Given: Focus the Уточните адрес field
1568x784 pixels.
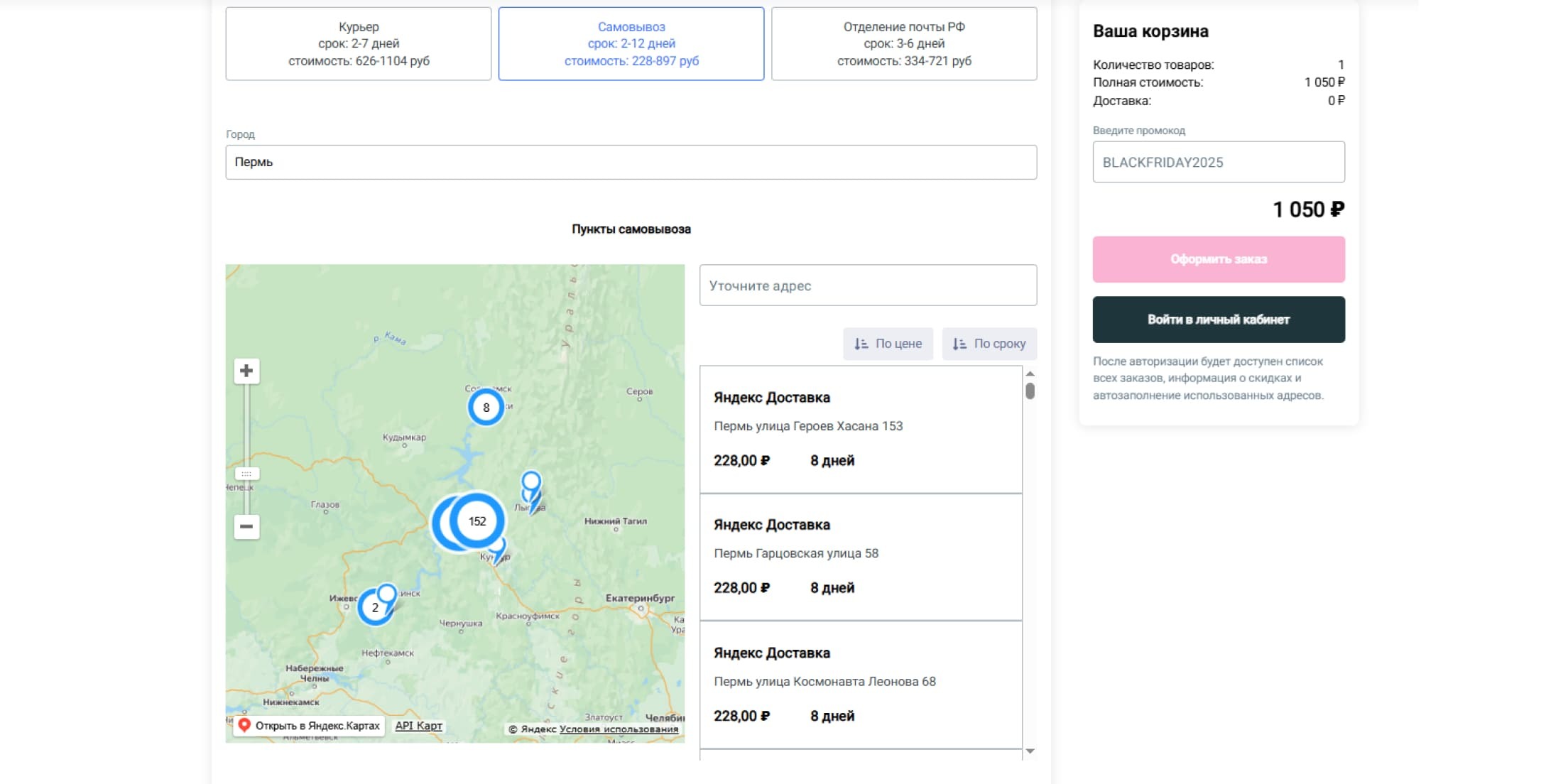Looking at the screenshot, I should click(x=868, y=285).
